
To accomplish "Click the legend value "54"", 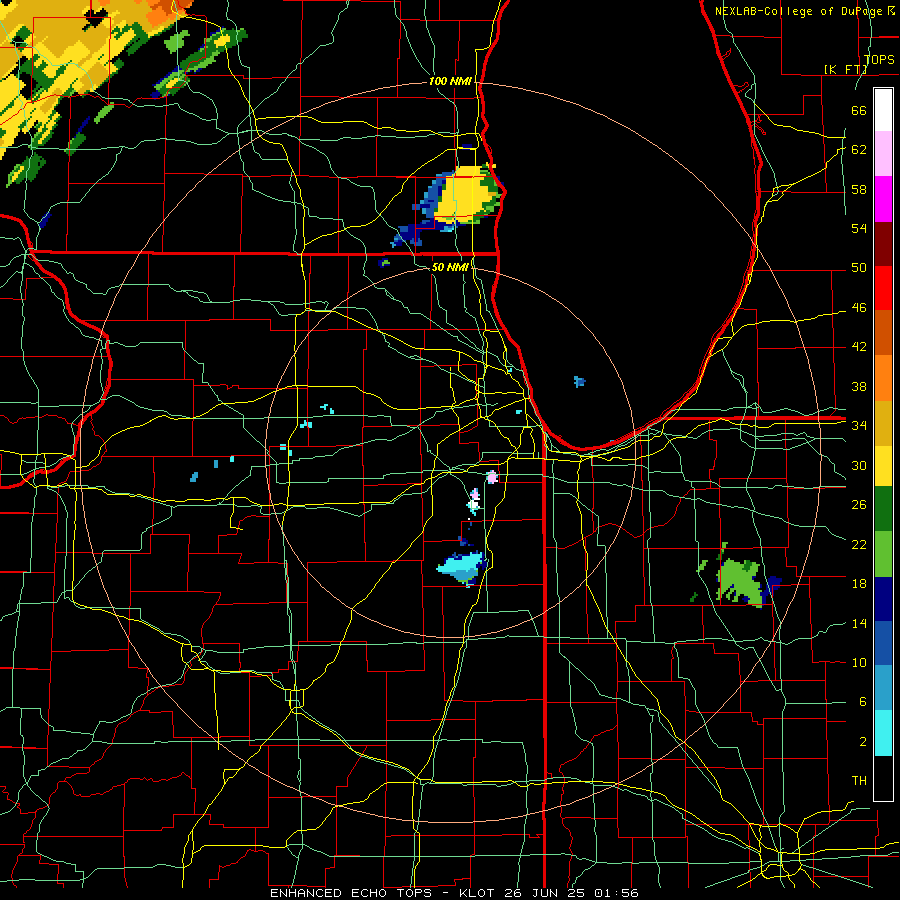I will (859, 228).
